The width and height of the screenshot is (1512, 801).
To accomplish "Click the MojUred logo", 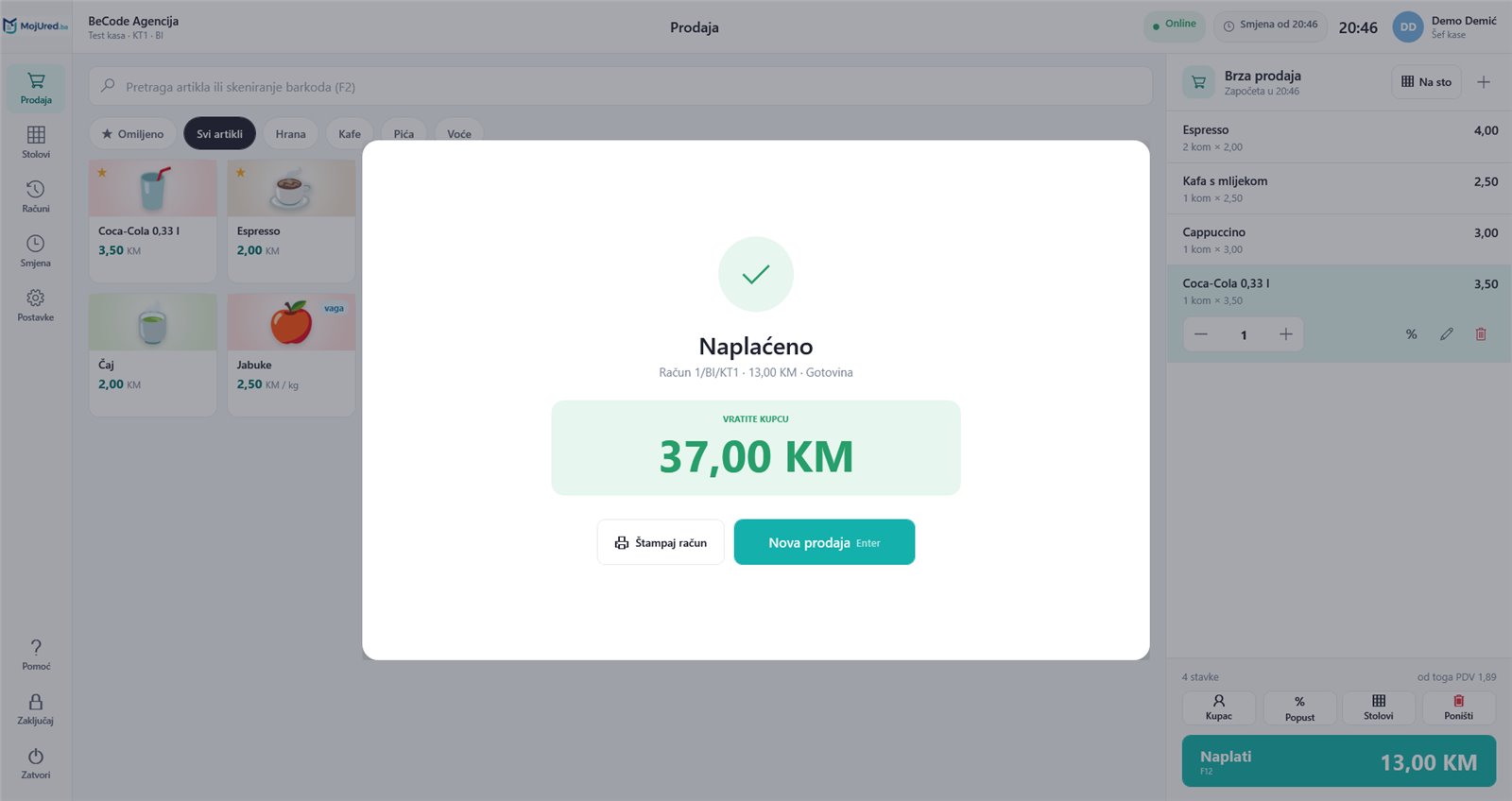I will click(x=36, y=26).
